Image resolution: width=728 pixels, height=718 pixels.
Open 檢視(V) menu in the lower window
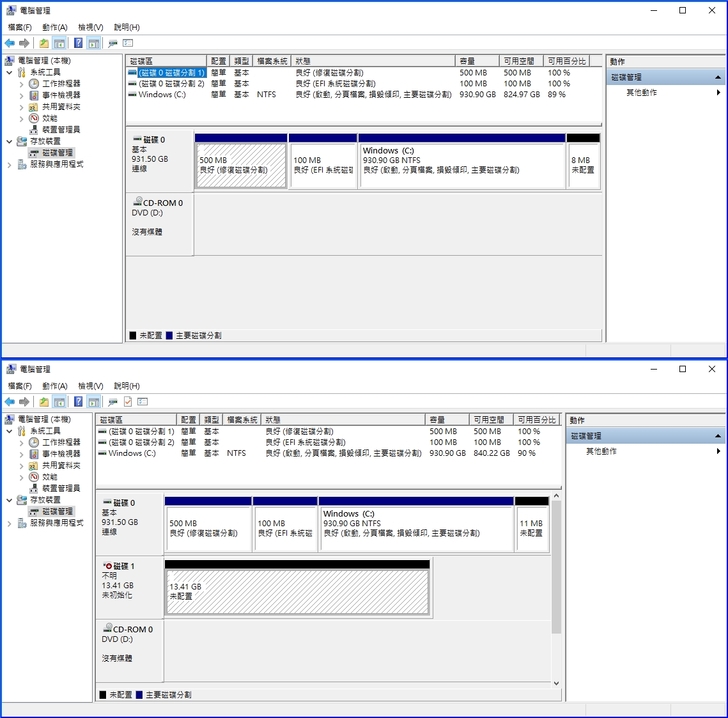point(91,386)
